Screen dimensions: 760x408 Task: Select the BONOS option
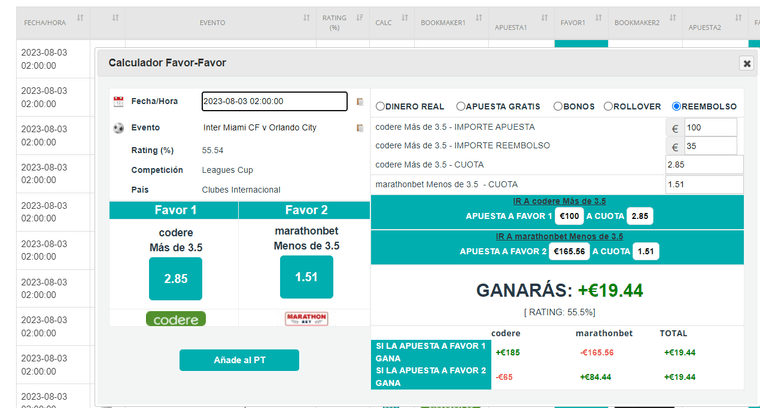click(558, 106)
